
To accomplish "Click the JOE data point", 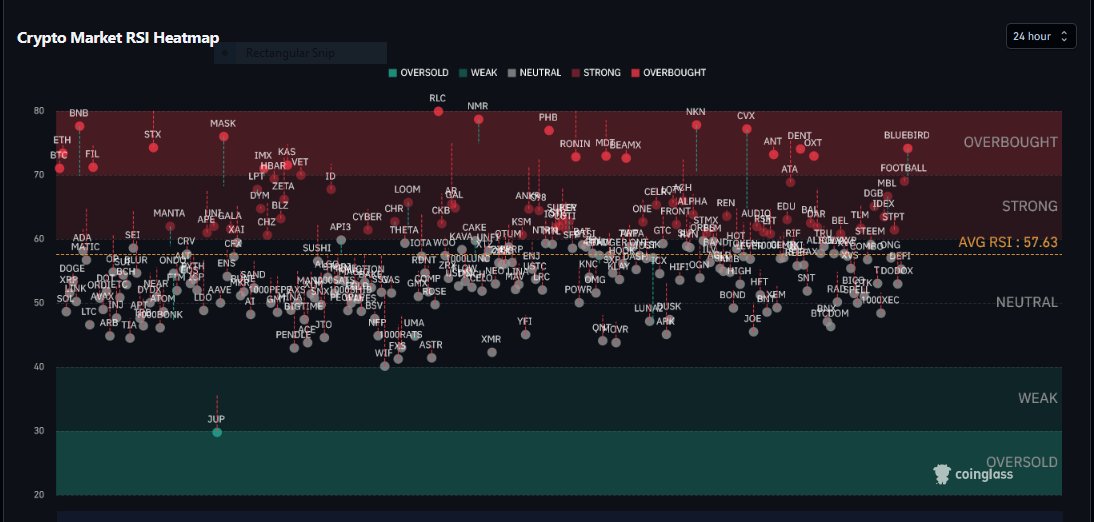I will tap(753, 331).
